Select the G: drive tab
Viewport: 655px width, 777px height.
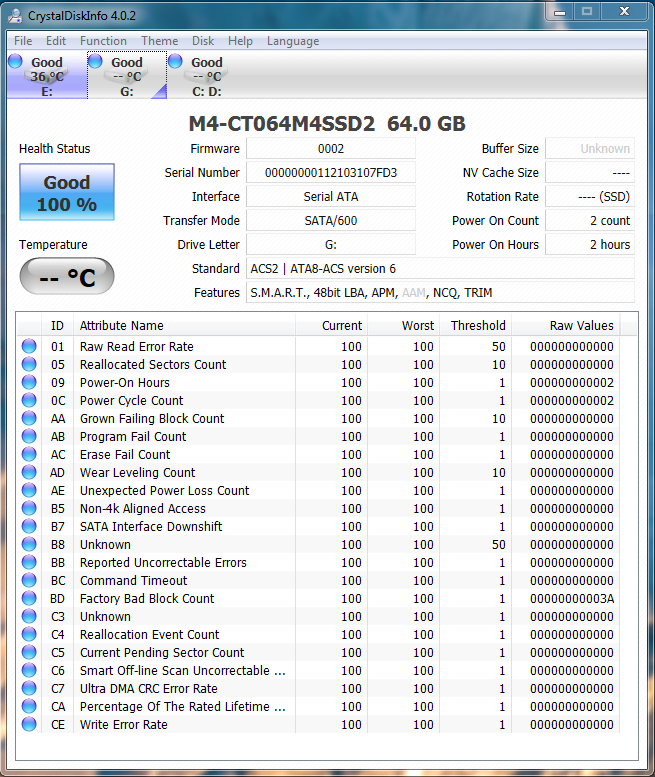(x=127, y=75)
